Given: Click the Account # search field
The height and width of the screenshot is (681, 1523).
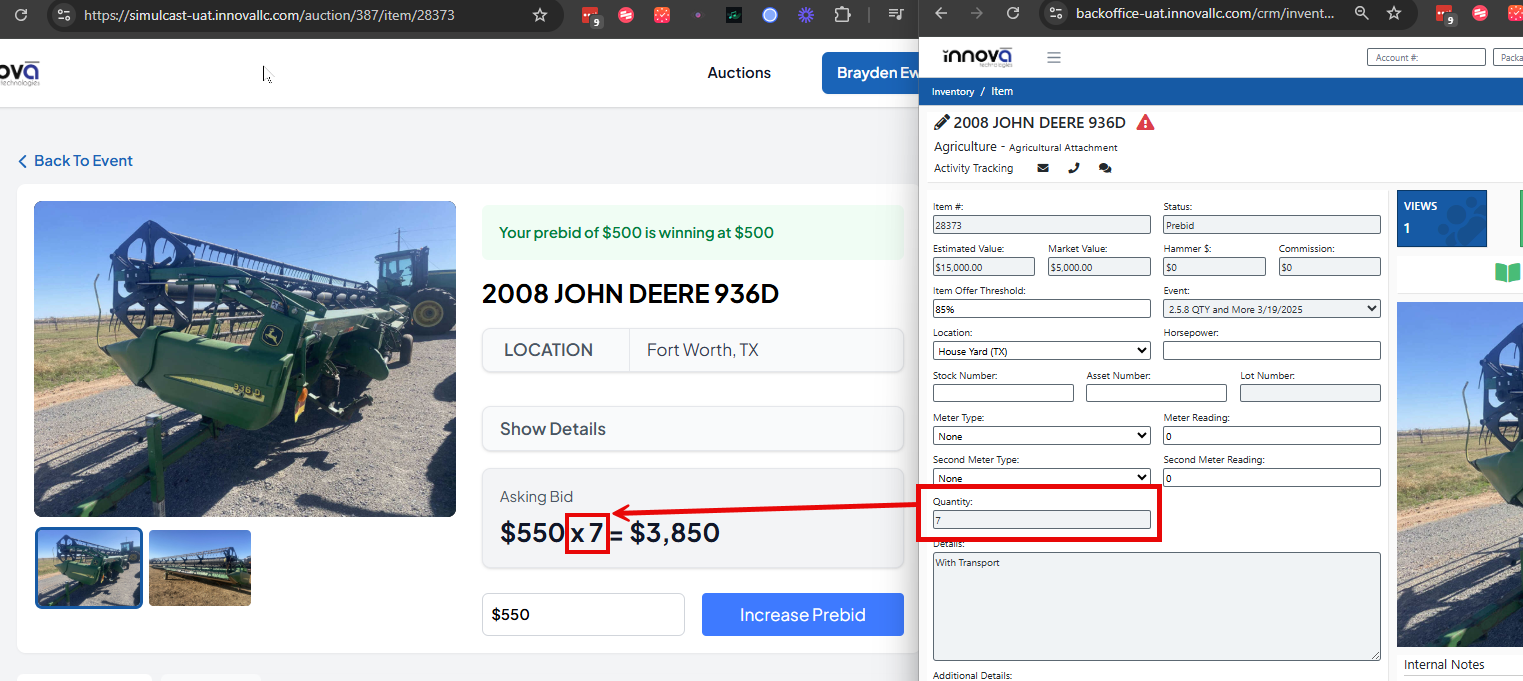Looking at the screenshot, I should point(1426,57).
